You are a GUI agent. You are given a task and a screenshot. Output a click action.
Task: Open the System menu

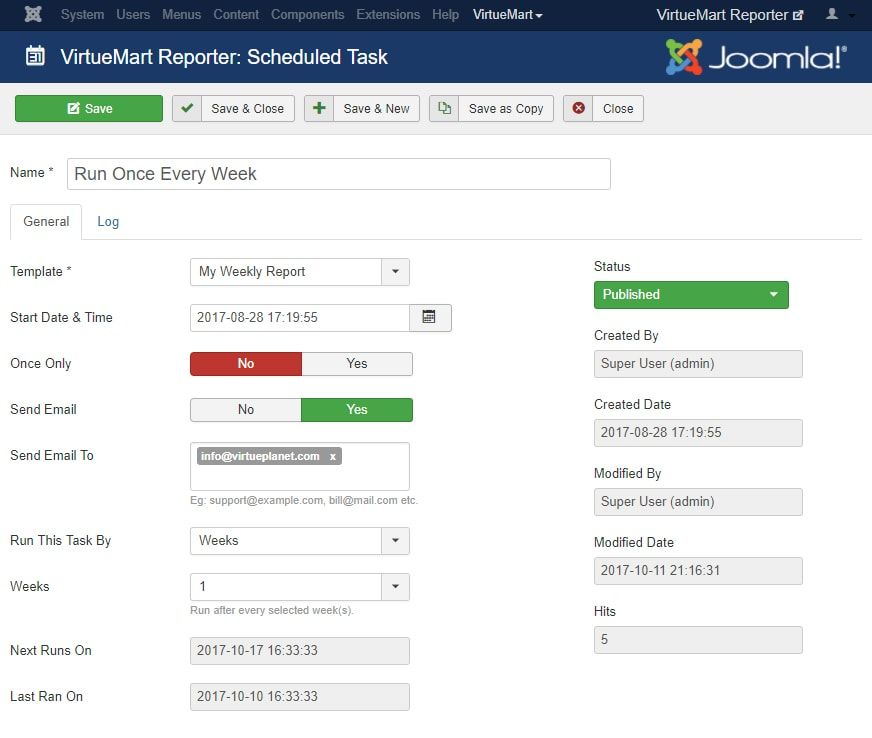82,14
